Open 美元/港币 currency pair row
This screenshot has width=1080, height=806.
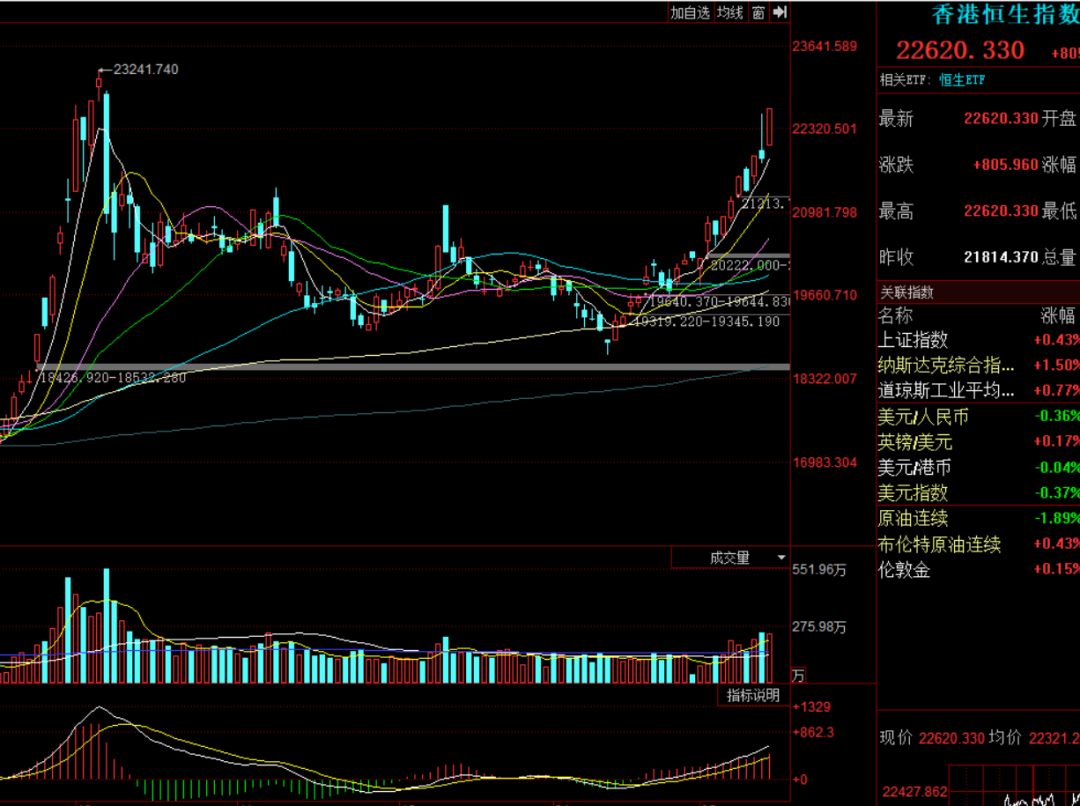(915, 468)
